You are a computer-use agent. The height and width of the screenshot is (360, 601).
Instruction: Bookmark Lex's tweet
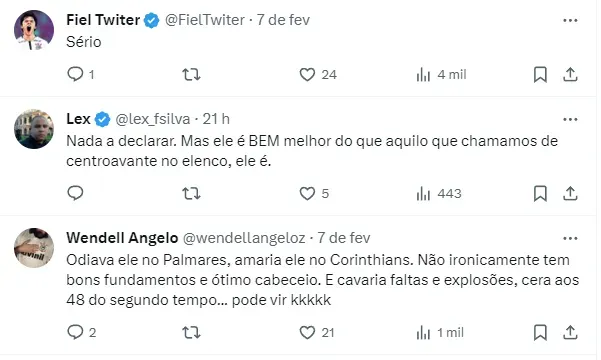click(x=540, y=194)
